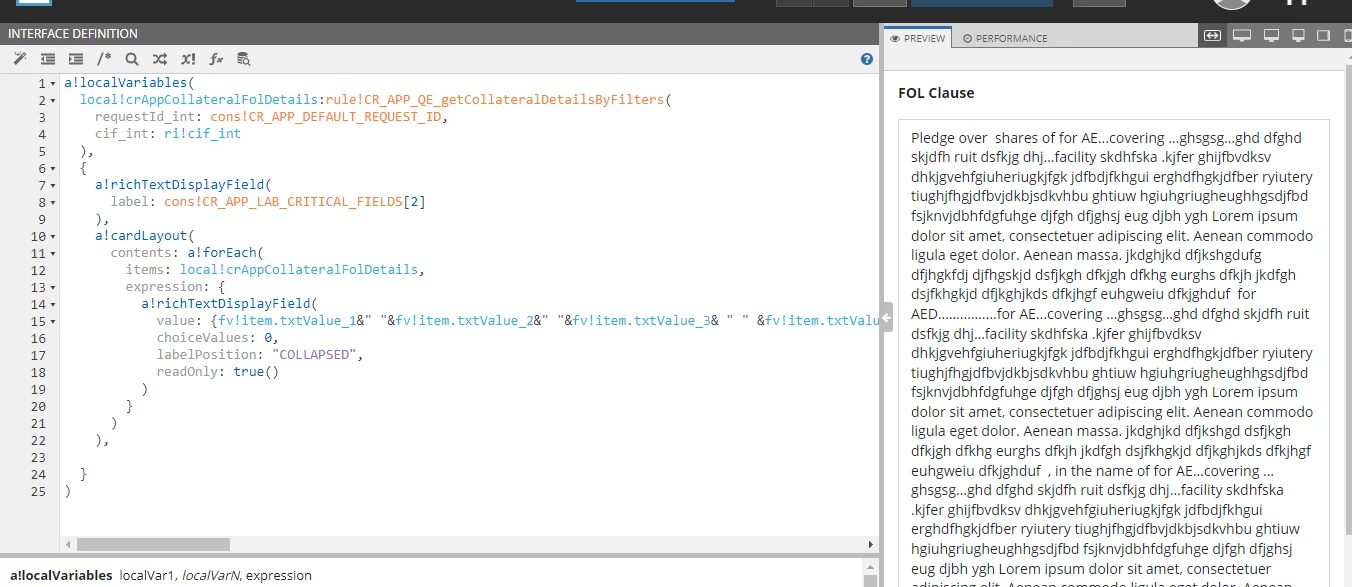Click the increase indent toolbar icon
This screenshot has height=587, width=1352.
(76, 59)
